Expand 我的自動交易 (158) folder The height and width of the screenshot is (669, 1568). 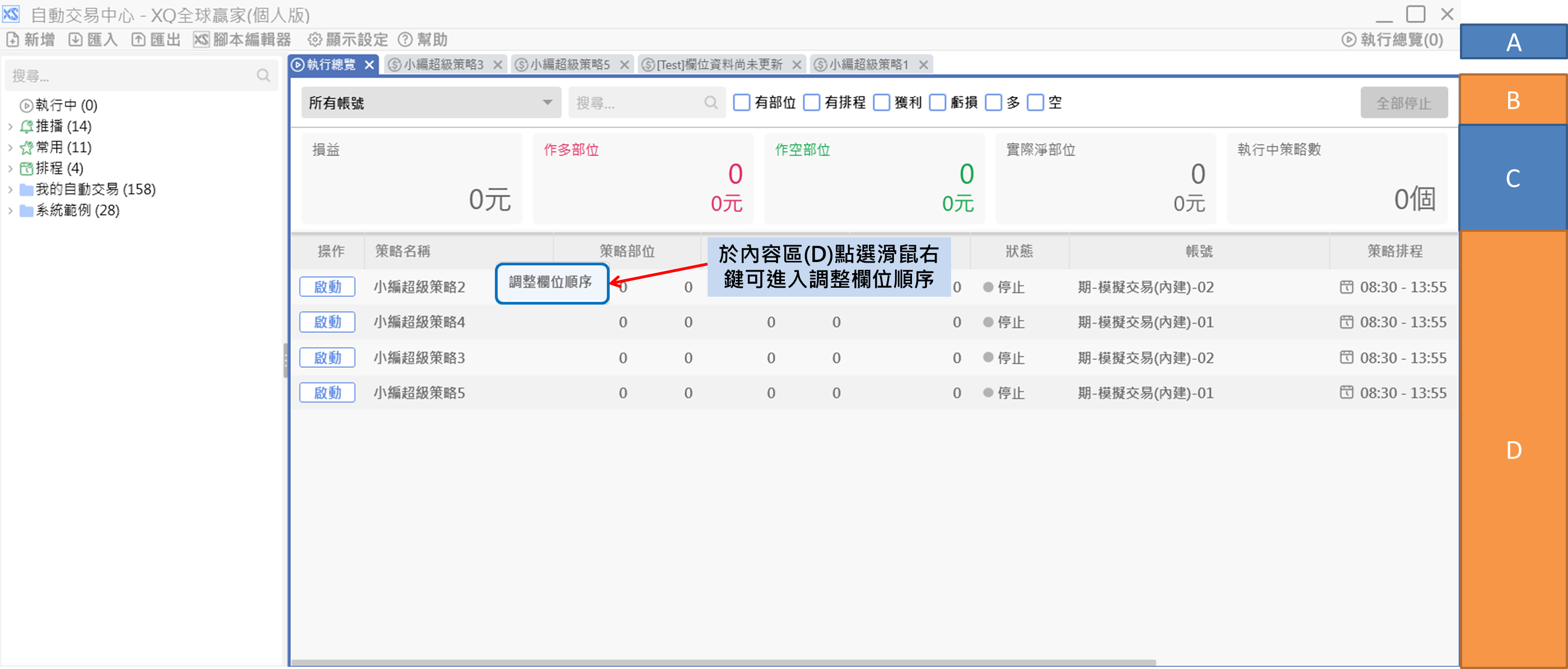pos(10,190)
